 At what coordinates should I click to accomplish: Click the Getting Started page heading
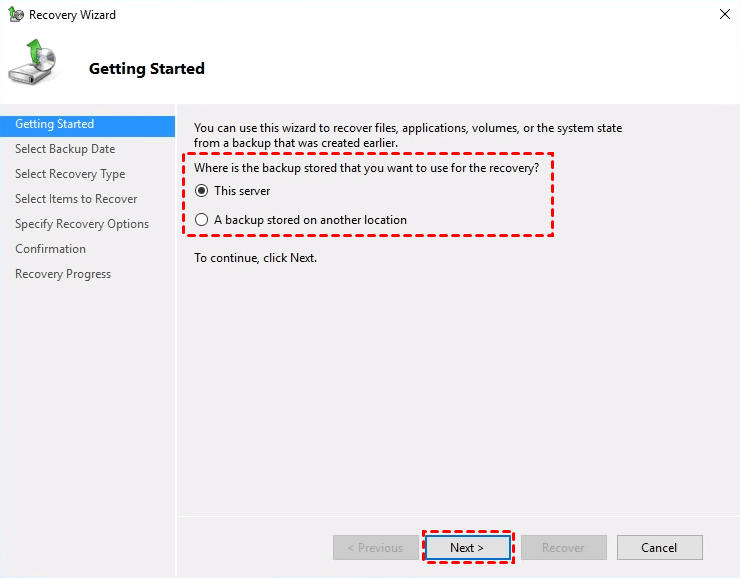click(147, 69)
